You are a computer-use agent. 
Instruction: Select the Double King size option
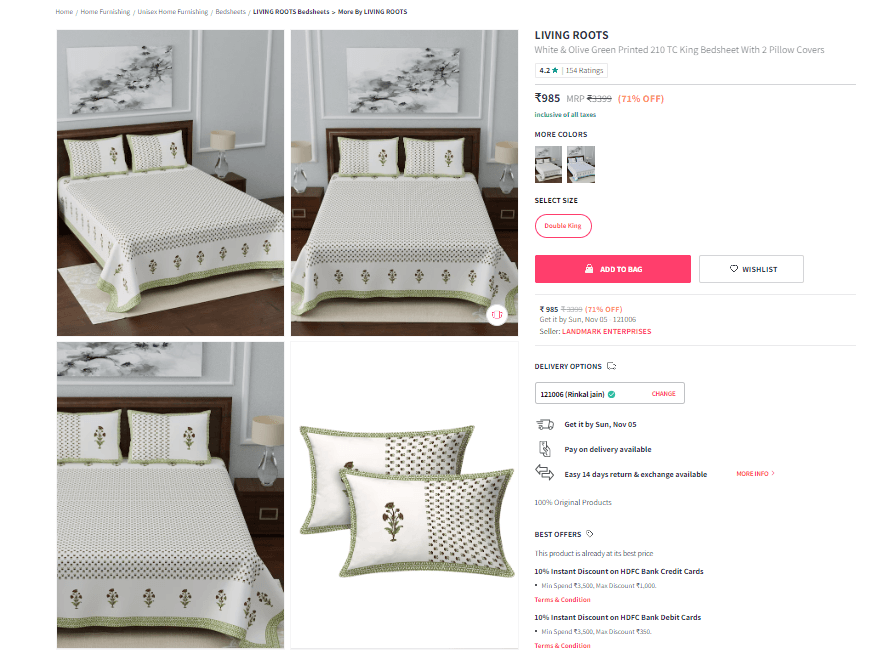563,226
